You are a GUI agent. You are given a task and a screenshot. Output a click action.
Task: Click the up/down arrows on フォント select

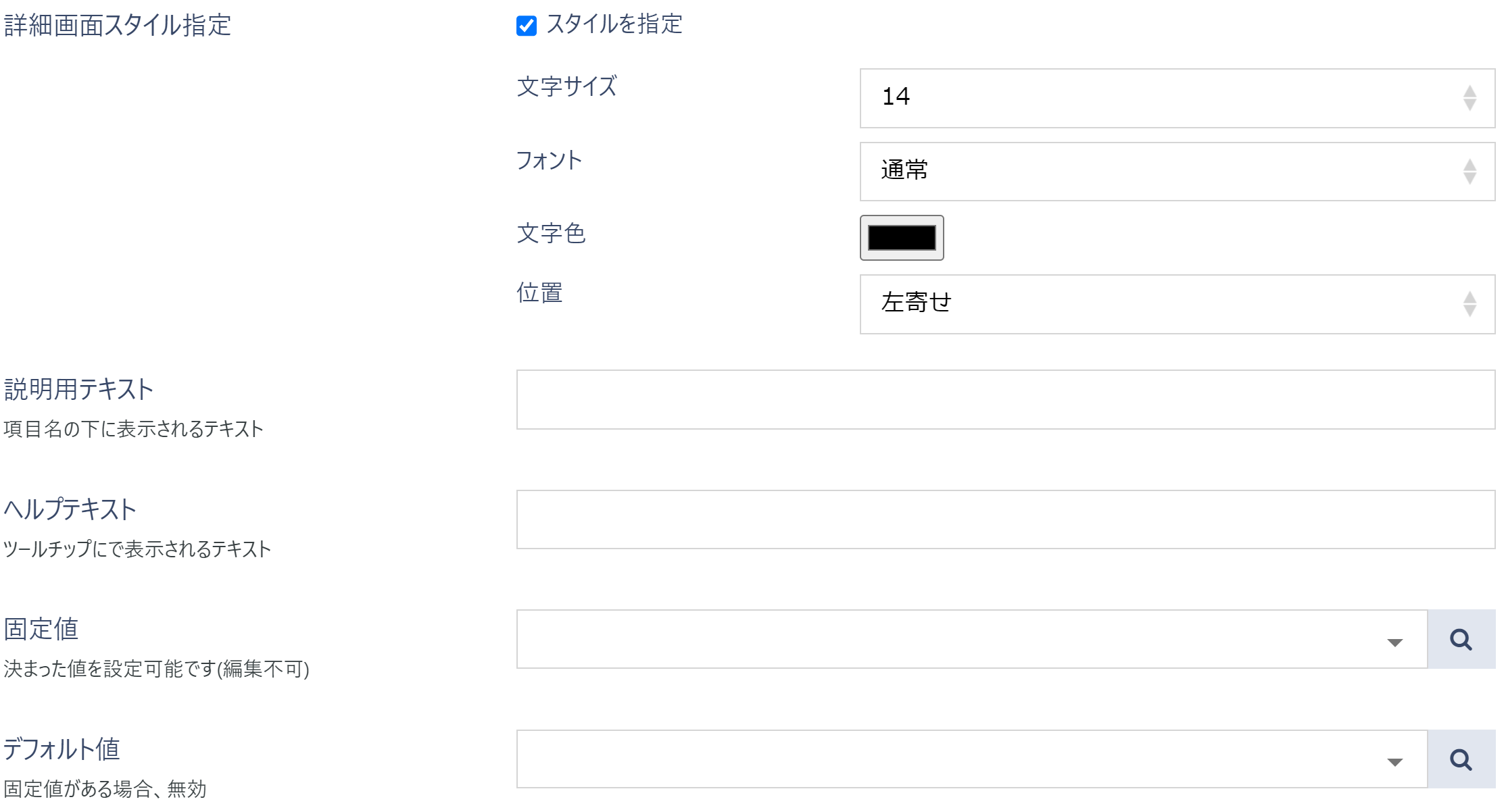click(1469, 171)
